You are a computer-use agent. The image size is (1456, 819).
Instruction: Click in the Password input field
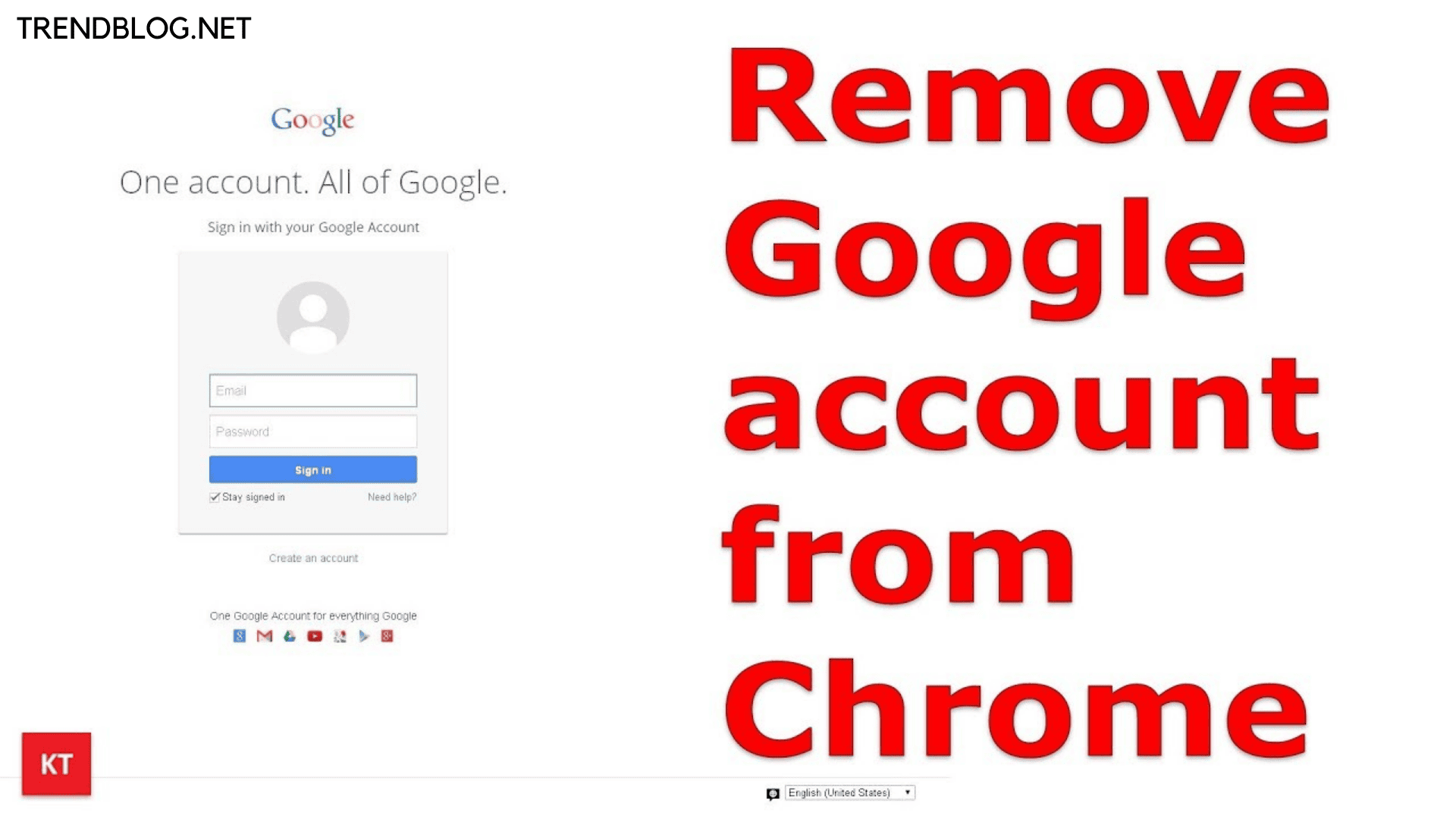[313, 430]
